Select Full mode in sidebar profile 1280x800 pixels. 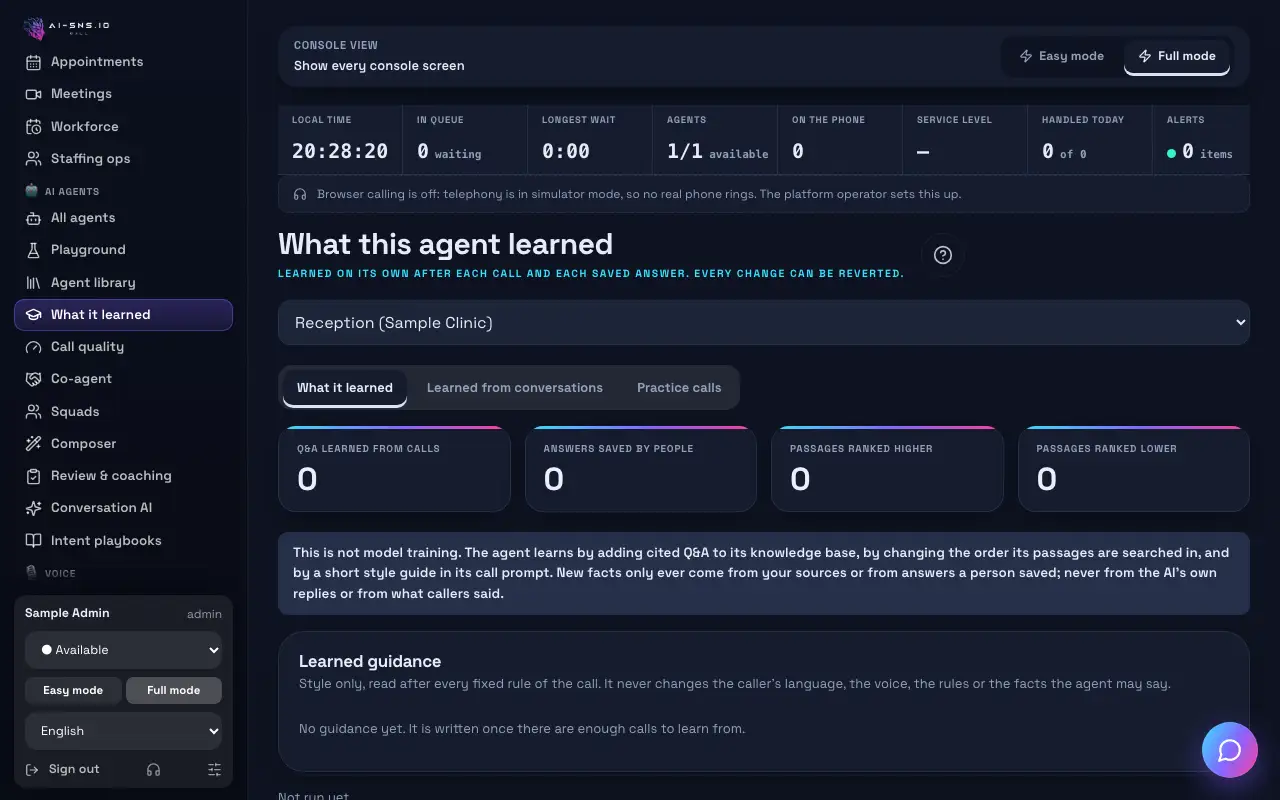pos(174,690)
